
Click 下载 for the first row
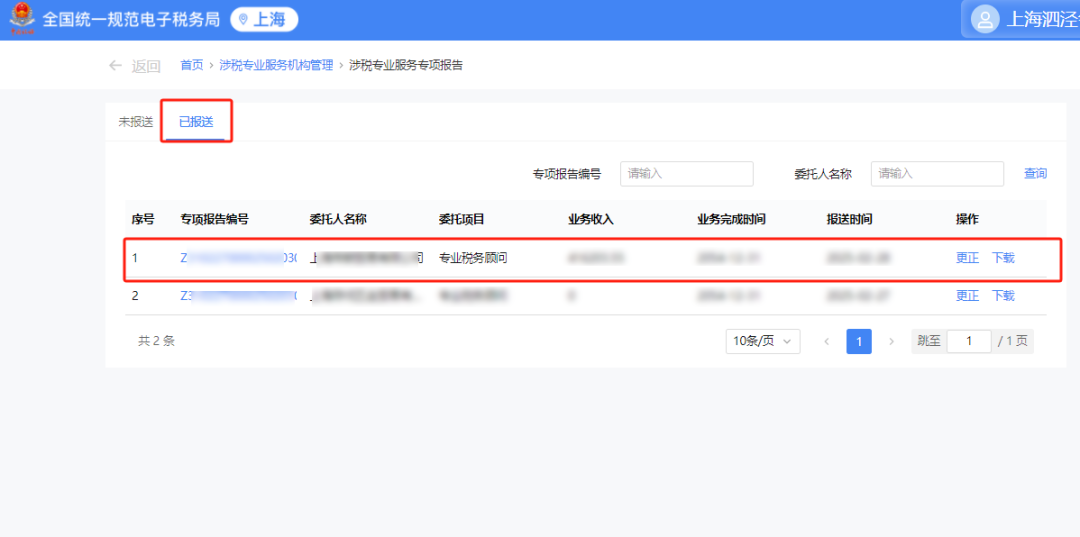1003,258
